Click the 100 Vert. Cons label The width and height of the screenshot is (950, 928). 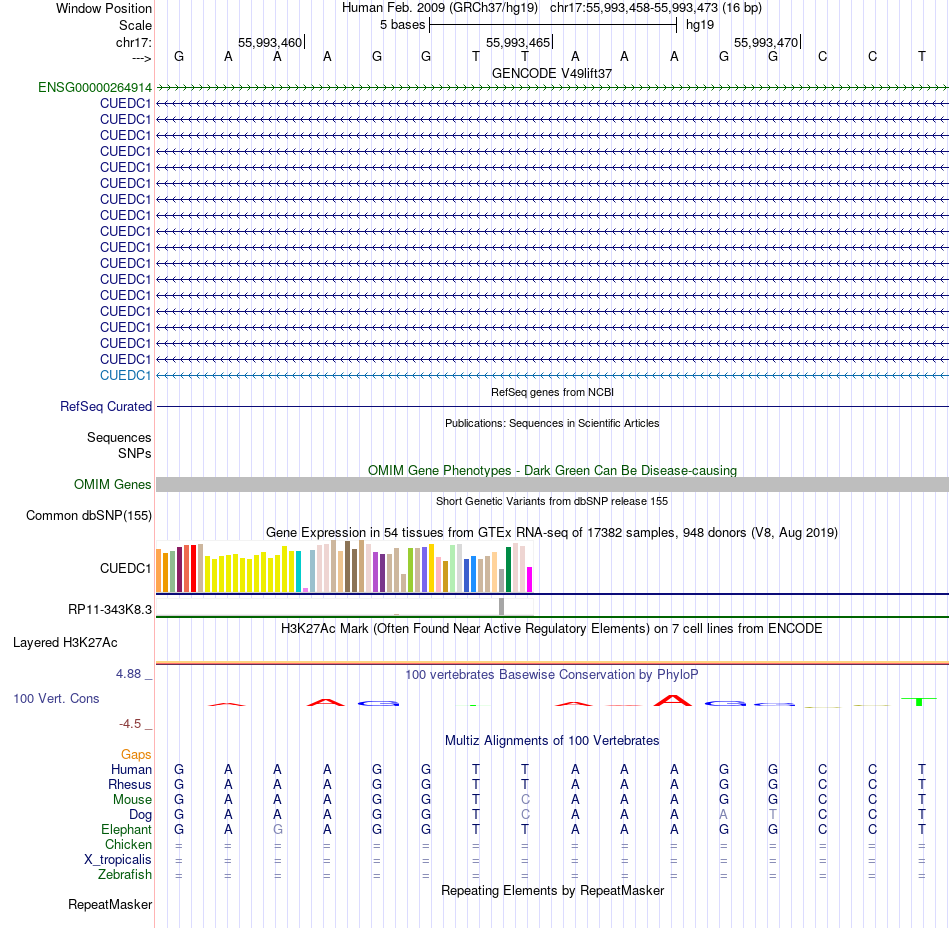[x=56, y=698]
